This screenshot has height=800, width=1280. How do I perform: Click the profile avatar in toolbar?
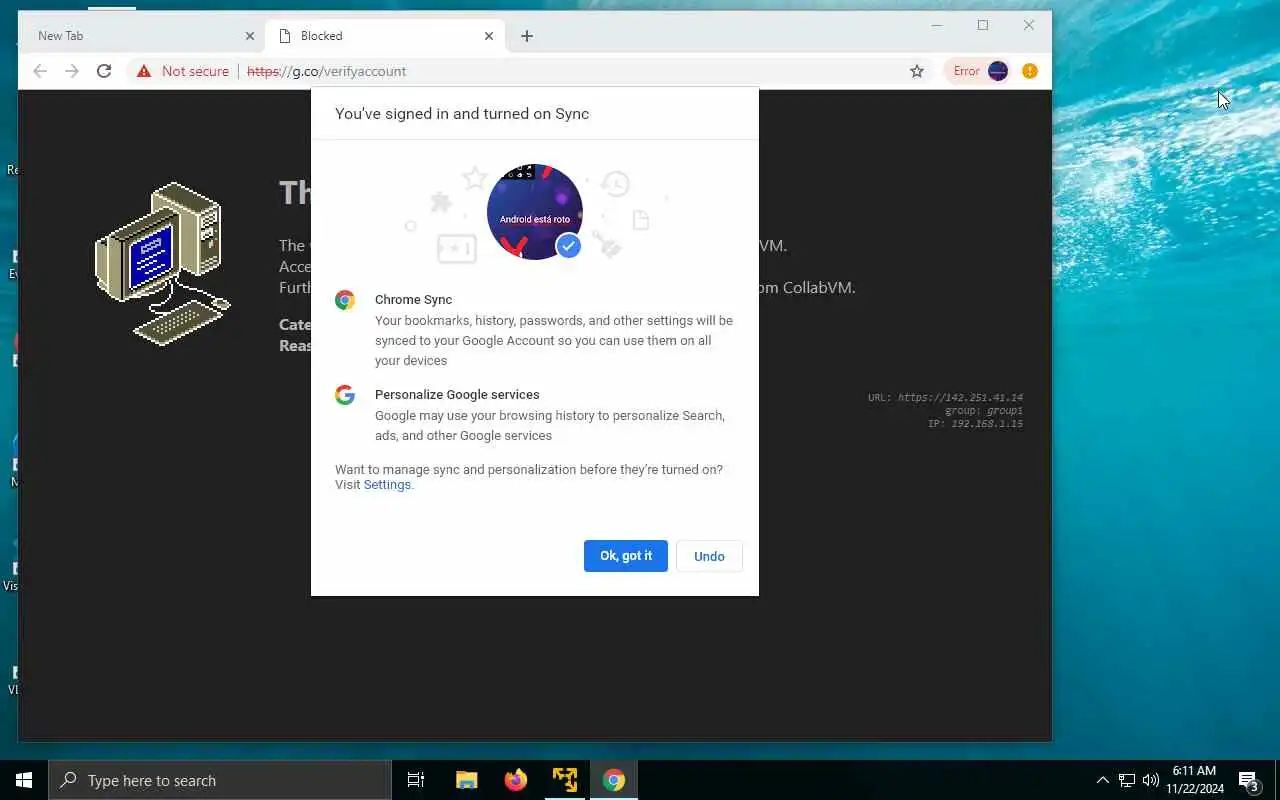coord(998,71)
